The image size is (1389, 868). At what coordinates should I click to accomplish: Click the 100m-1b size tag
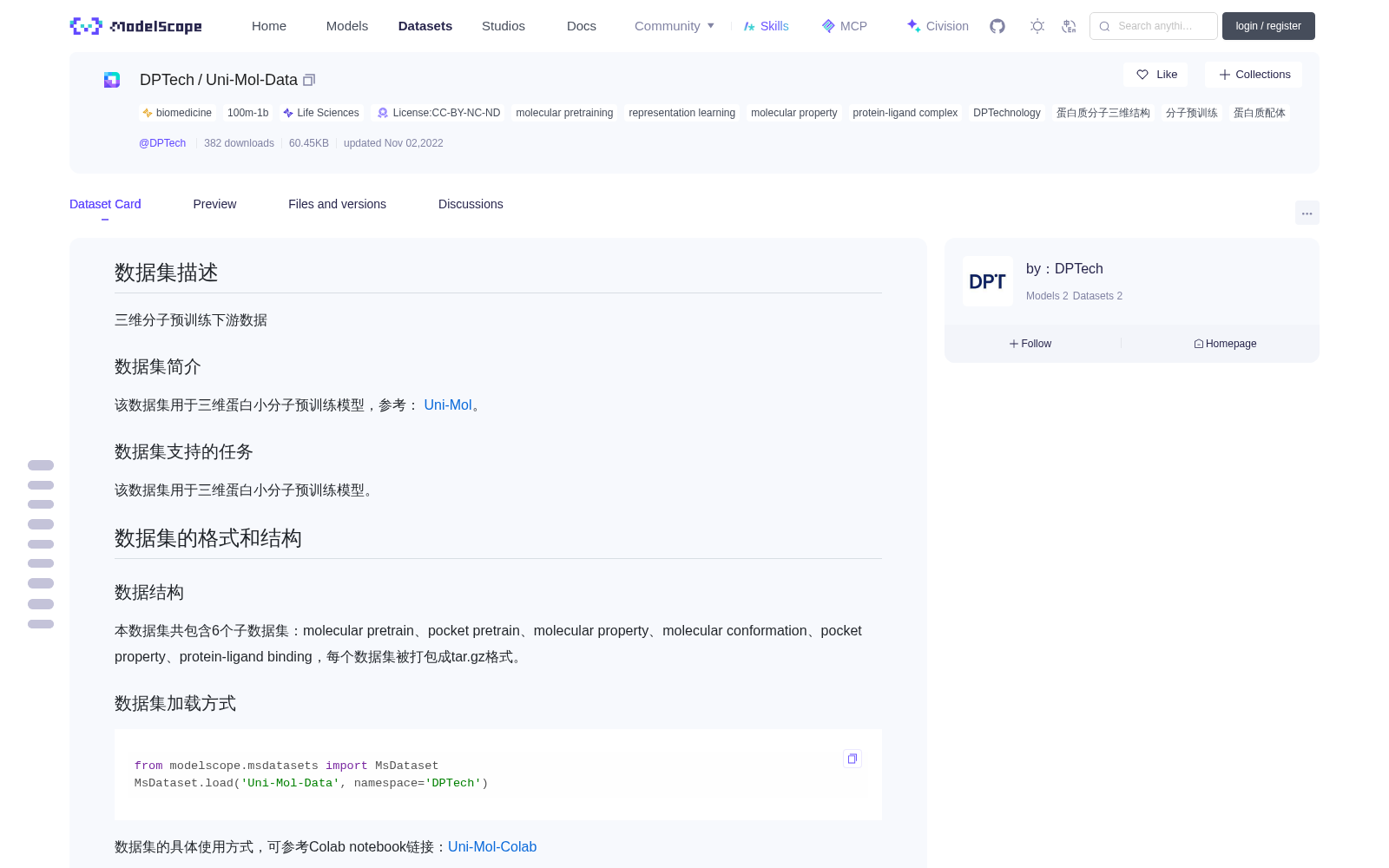(247, 113)
